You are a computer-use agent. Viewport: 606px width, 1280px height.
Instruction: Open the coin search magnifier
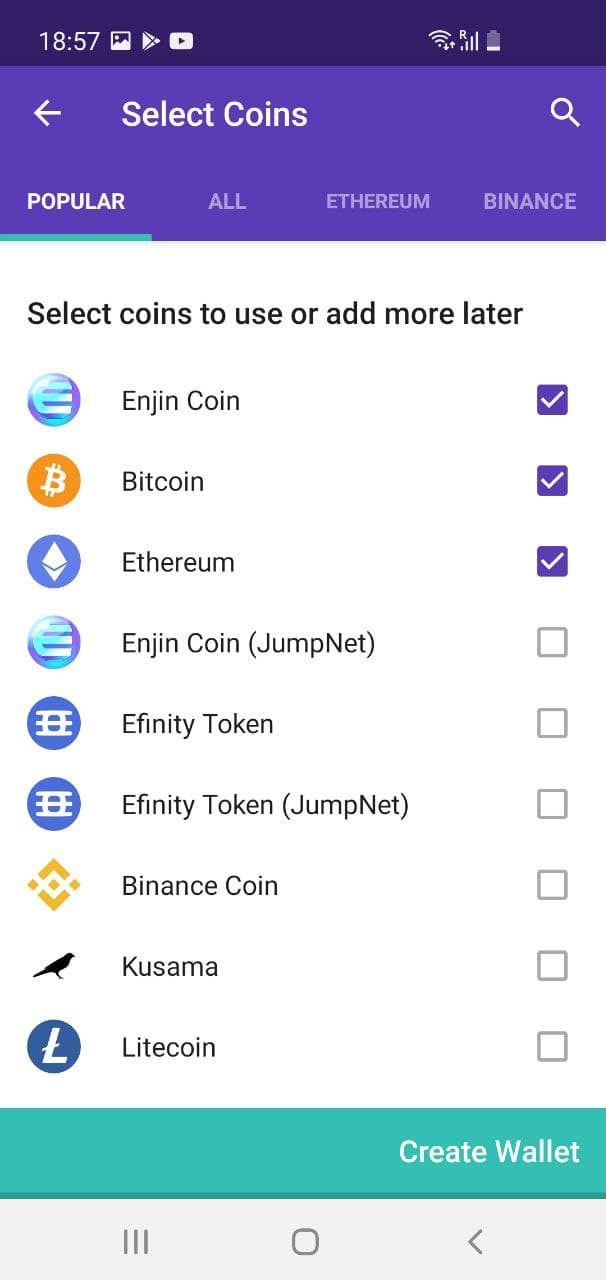pyautogui.click(x=565, y=113)
